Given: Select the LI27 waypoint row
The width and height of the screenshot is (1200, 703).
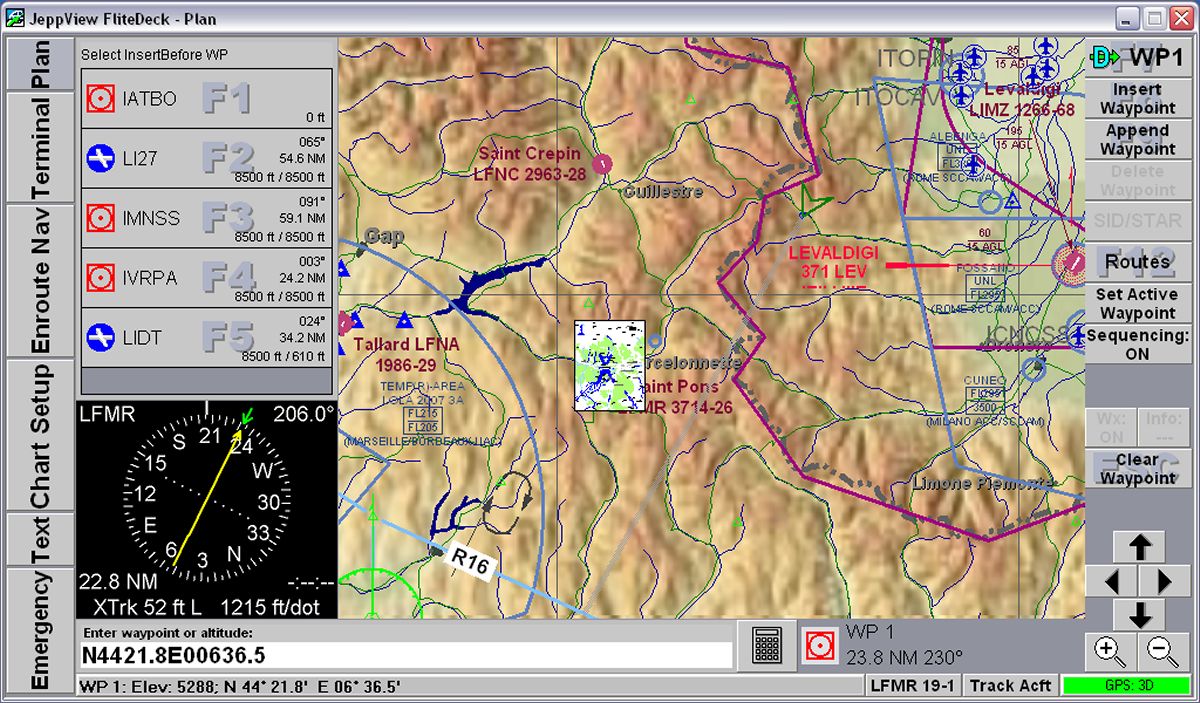Looking at the screenshot, I should click(x=206, y=158).
